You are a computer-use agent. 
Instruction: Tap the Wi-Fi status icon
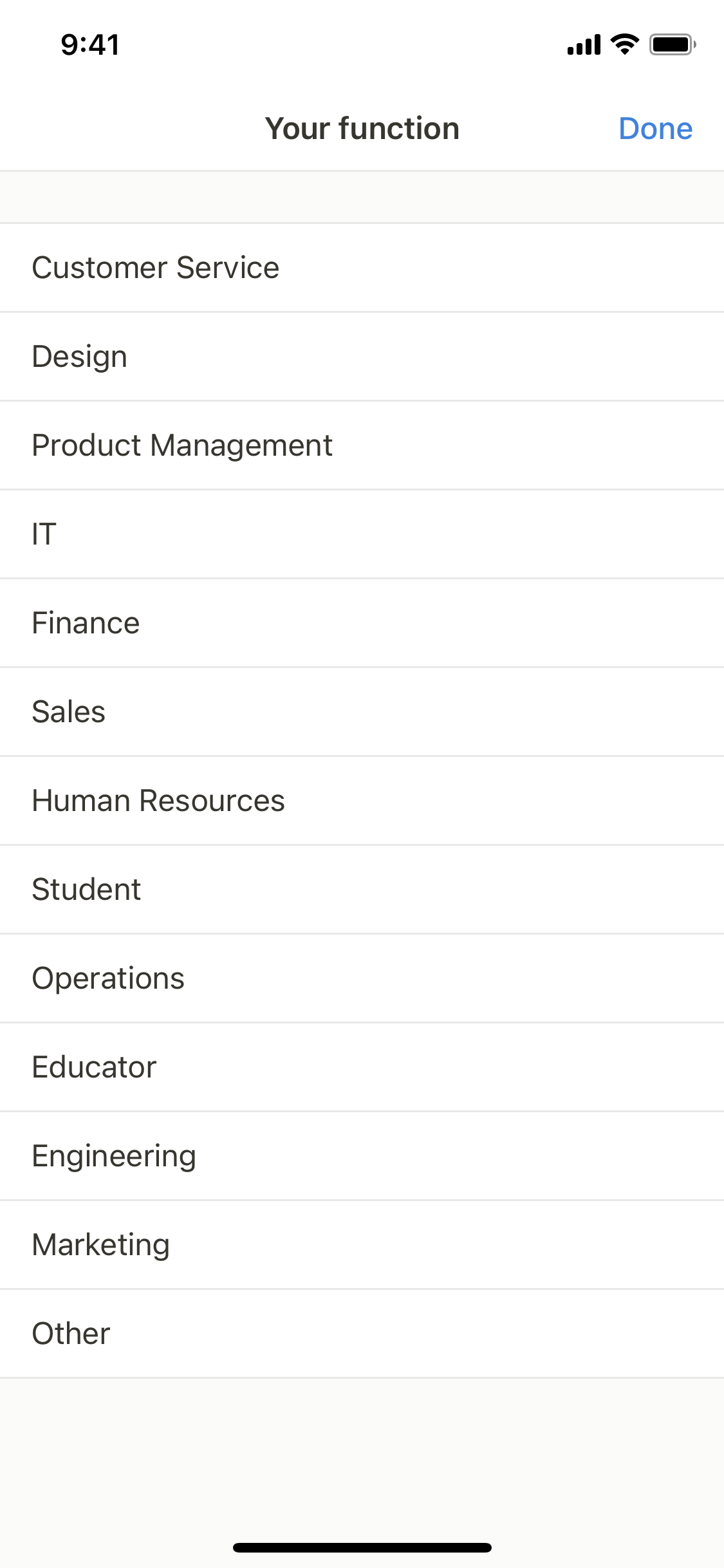pos(624,44)
